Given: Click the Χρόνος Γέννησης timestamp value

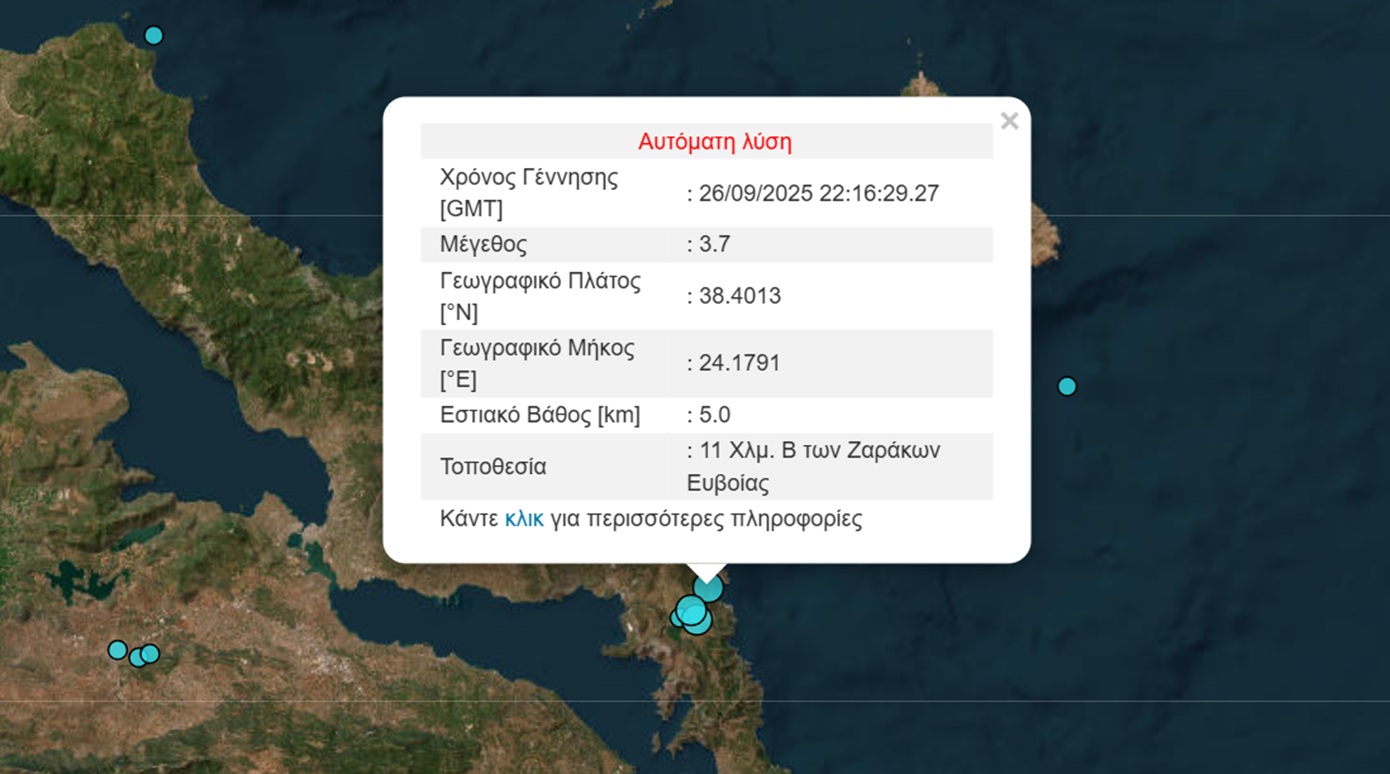Looking at the screenshot, I should (x=814, y=193).
